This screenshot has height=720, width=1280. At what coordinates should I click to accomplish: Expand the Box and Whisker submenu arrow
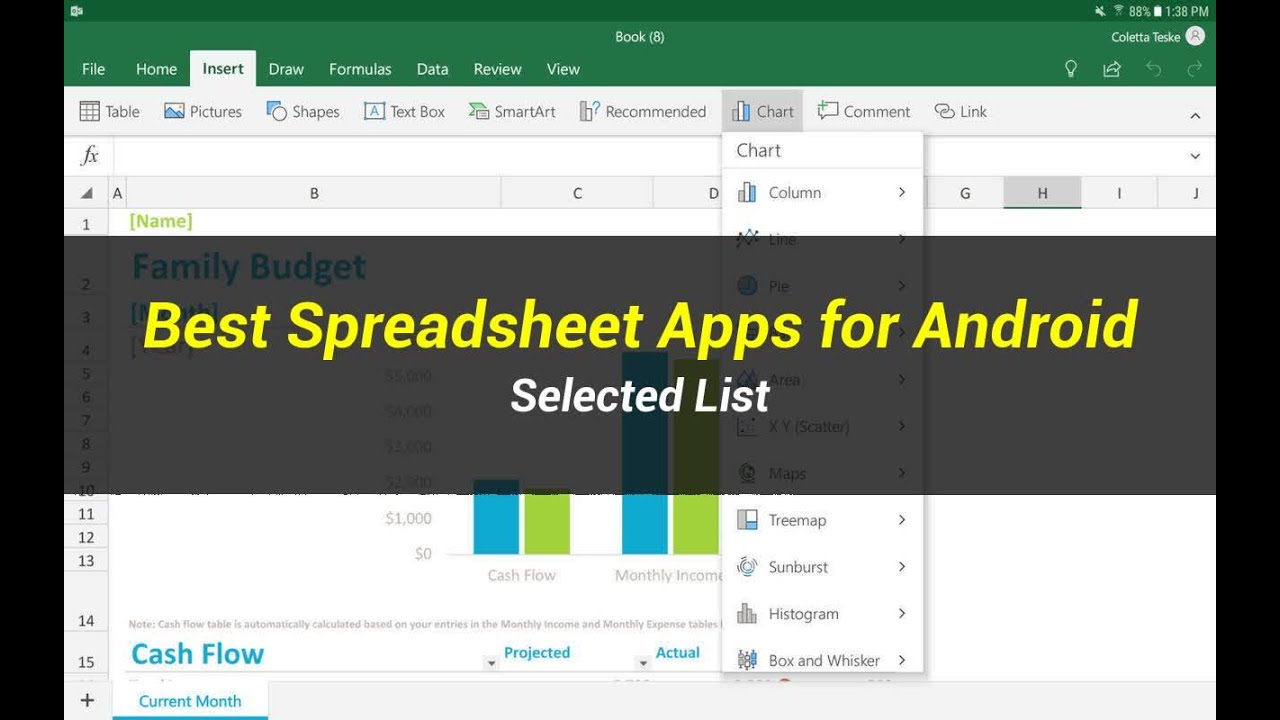pyautogui.click(x=902, y=660)
